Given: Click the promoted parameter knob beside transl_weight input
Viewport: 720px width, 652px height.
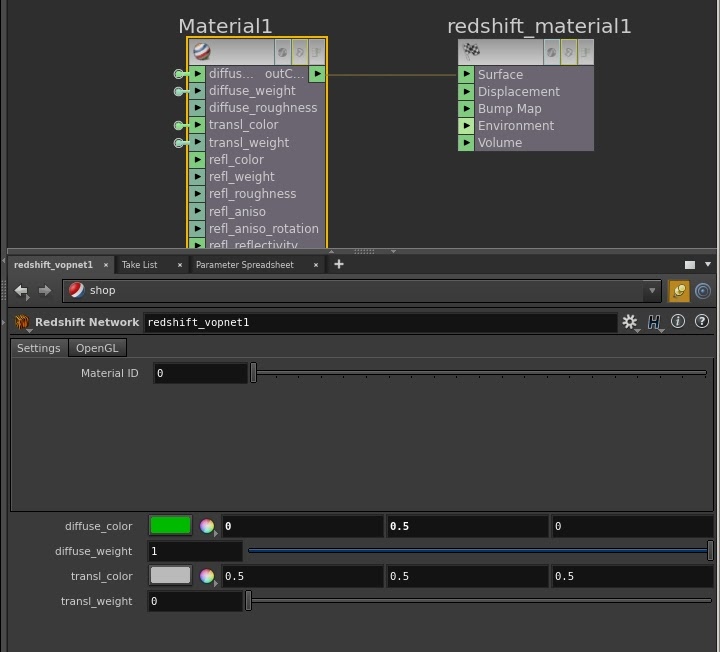Looking at the screenshot, I should (x=179, y=143).
